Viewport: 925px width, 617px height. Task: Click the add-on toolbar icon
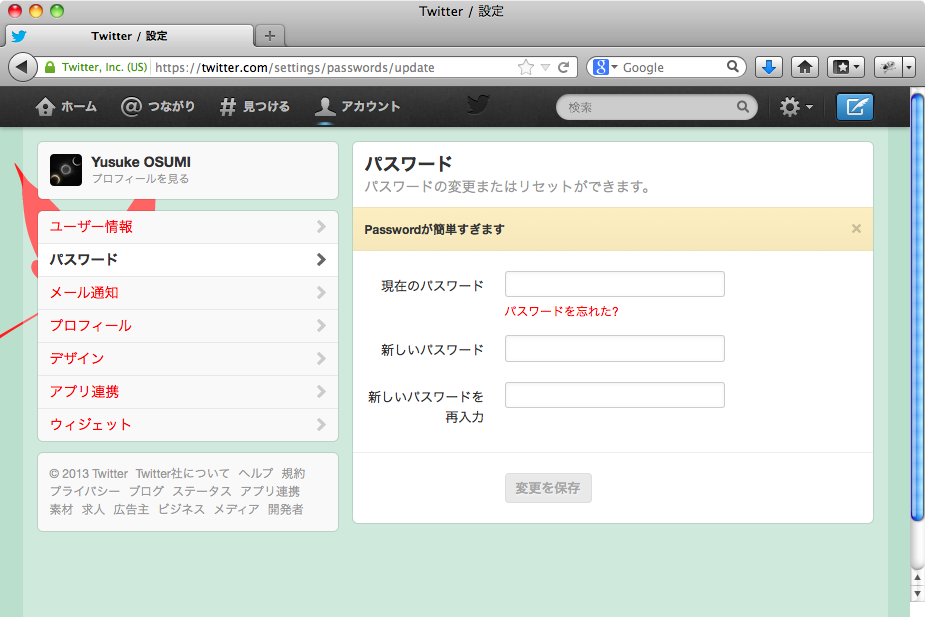coord(888,67)
